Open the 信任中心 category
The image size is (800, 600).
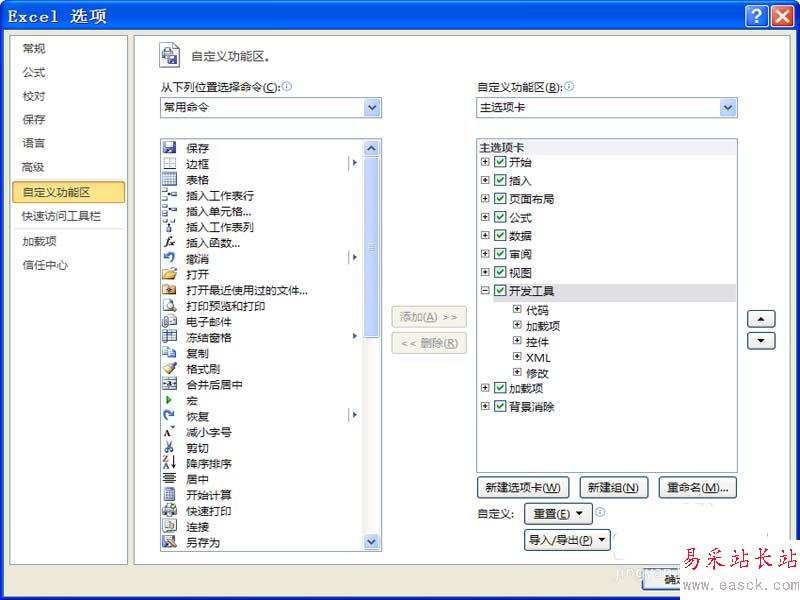pos(45,265)
